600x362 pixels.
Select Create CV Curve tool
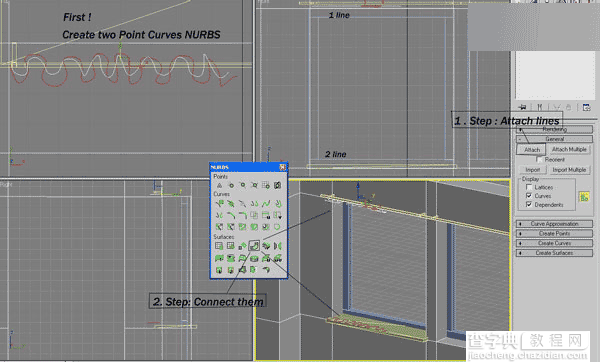[219, 204]
